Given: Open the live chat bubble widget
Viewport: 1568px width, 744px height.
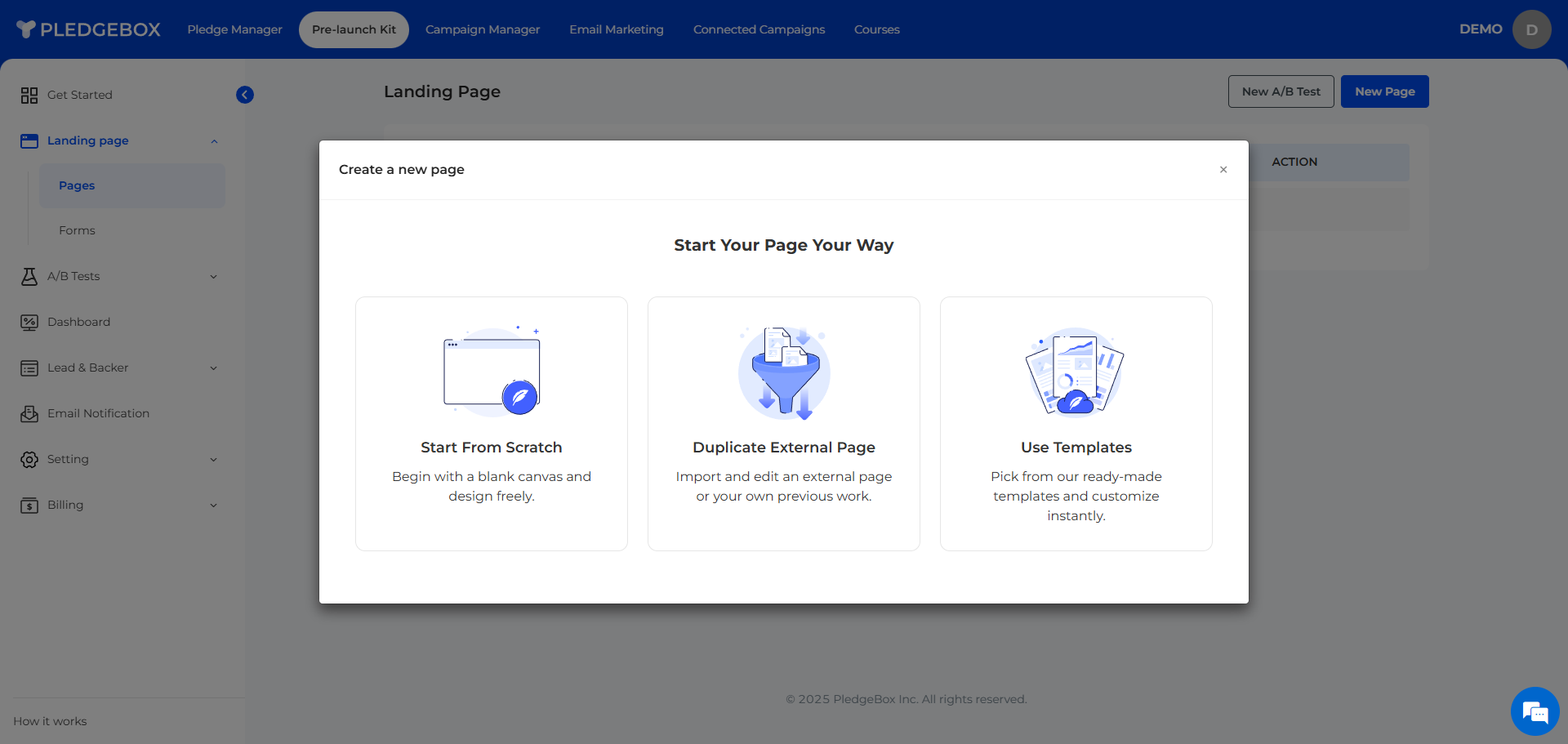Looking at the screenshot, I should [1535, 711].
